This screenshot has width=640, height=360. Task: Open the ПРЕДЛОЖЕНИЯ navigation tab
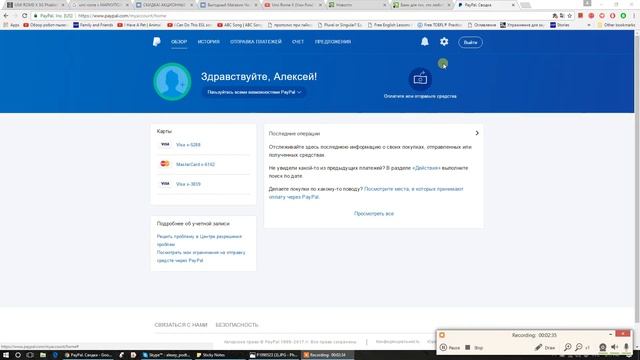tap(333, 42)
